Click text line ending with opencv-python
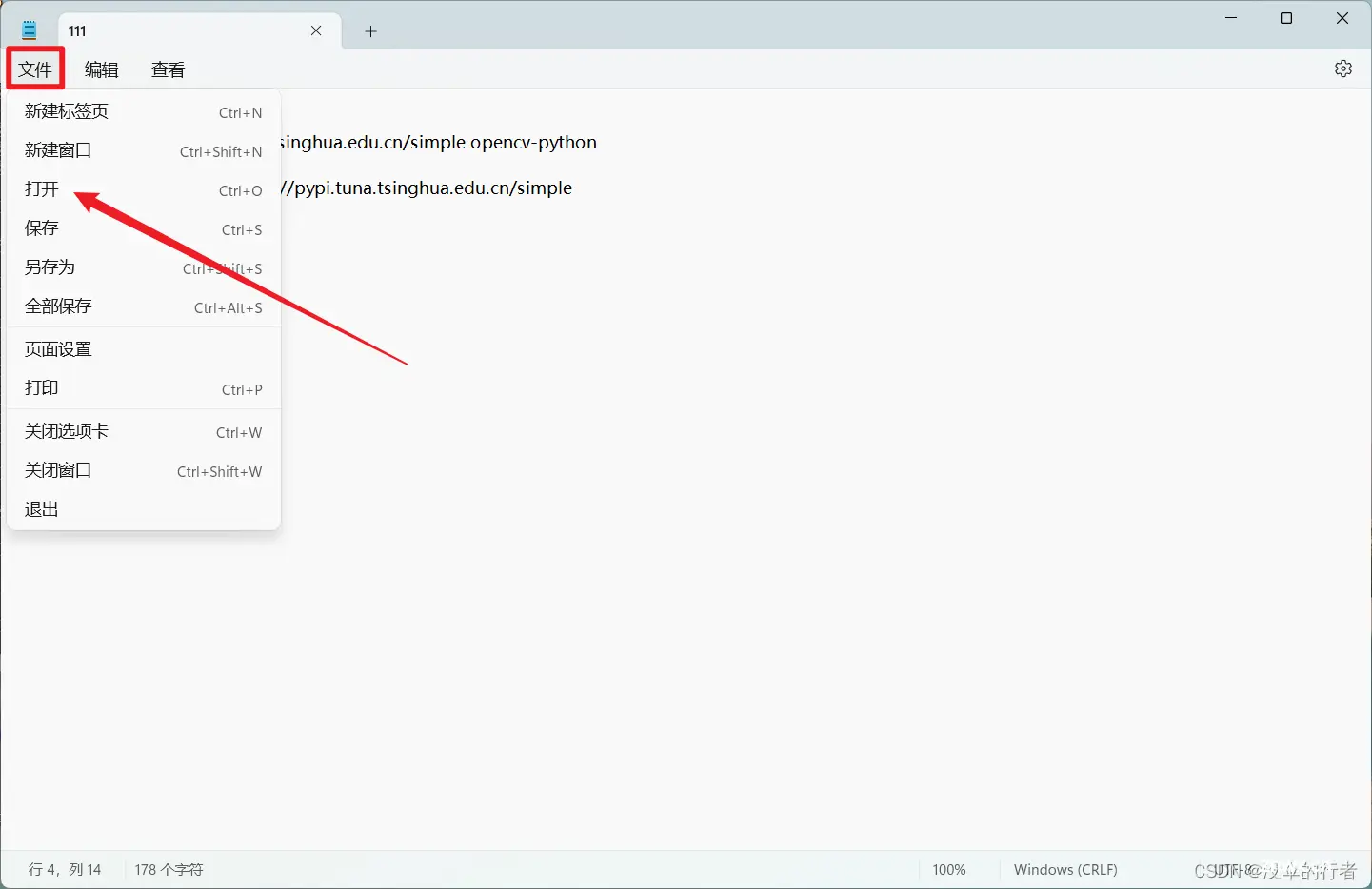 click(439, 143)
